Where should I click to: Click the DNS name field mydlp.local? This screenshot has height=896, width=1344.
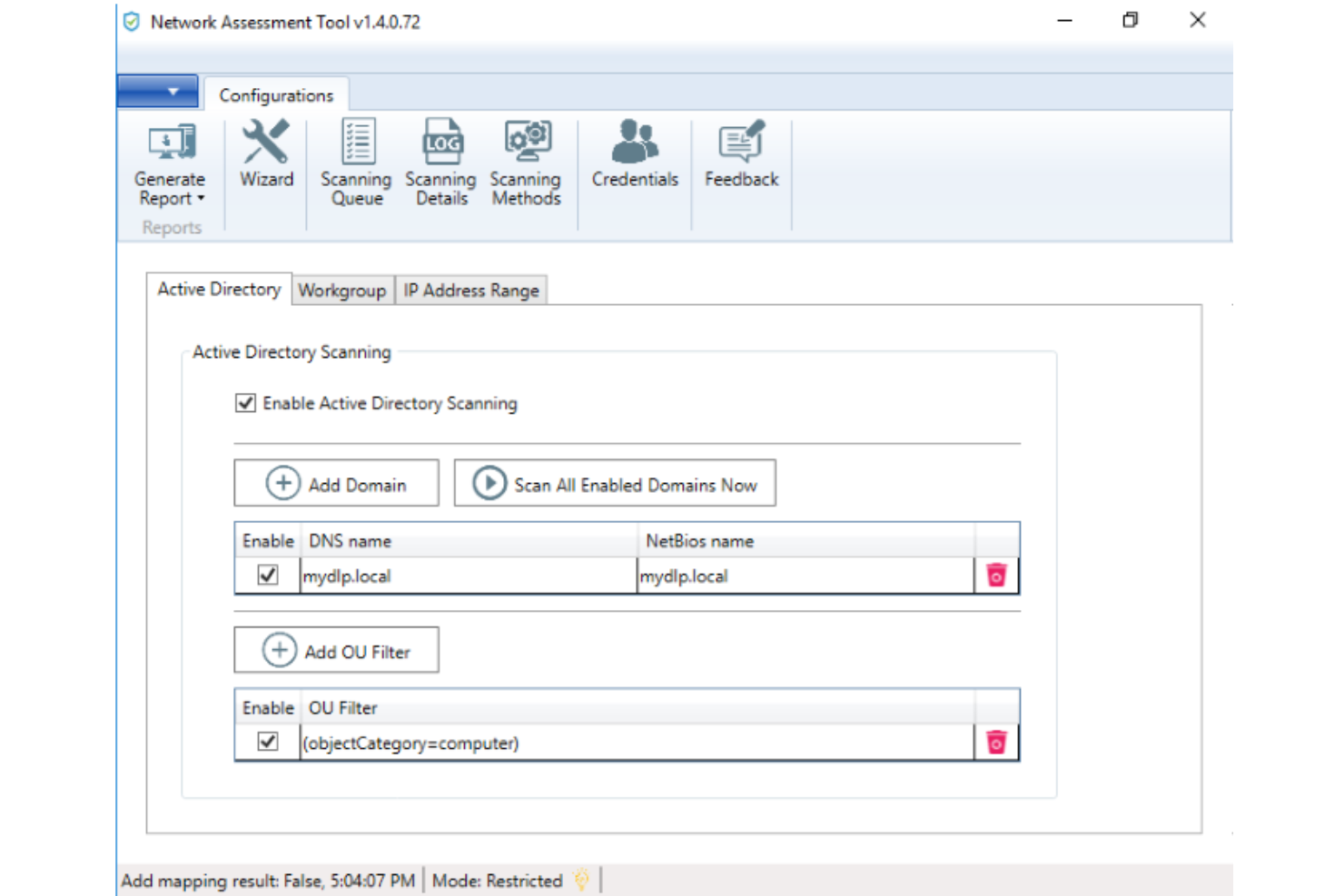tap(468, 576)
